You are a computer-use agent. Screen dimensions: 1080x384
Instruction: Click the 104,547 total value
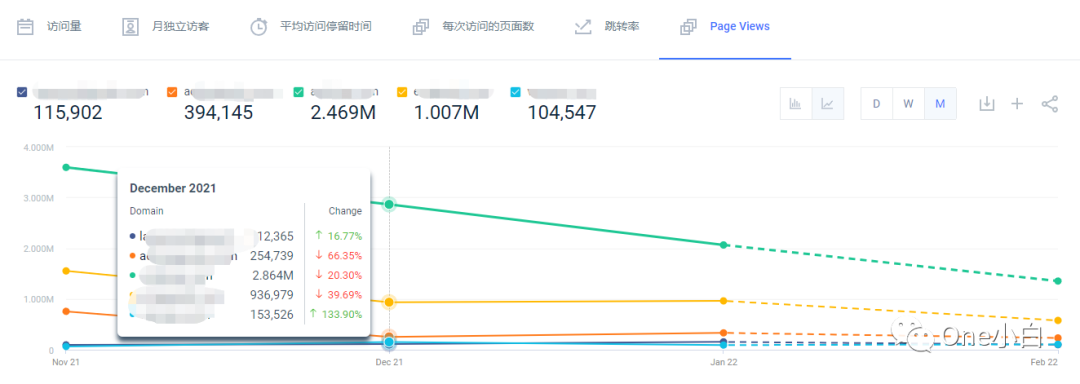[561, 112]
